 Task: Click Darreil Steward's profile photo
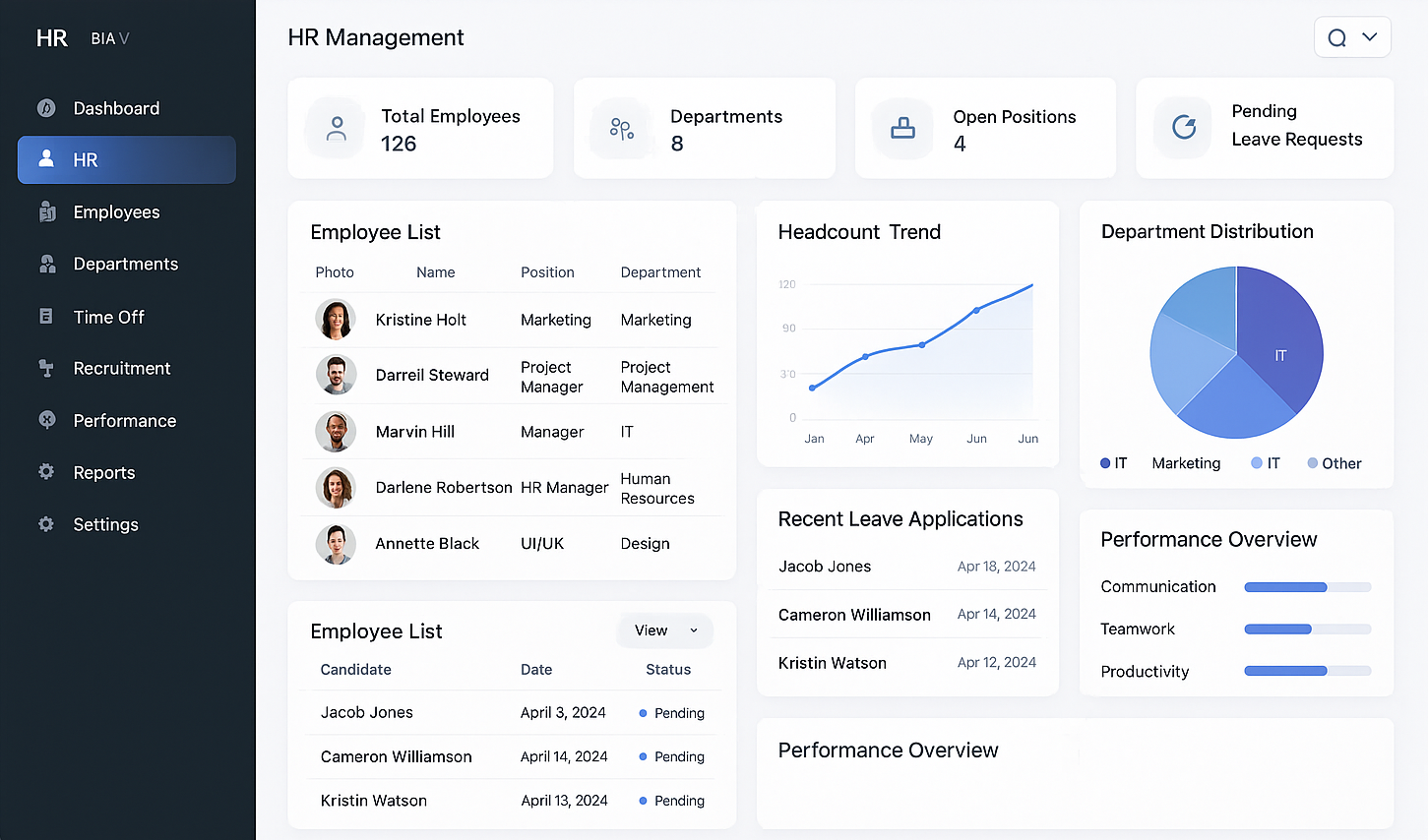[336, 375]
